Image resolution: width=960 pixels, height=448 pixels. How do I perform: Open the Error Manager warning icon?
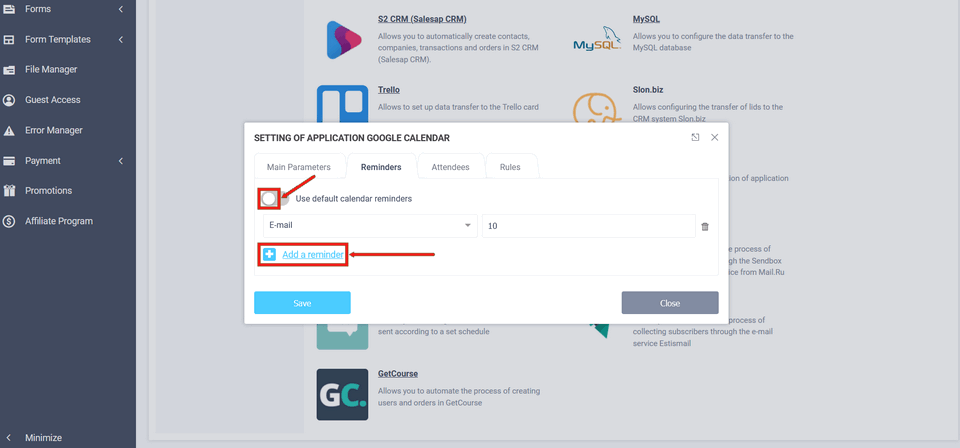click(x=9, y=131)
